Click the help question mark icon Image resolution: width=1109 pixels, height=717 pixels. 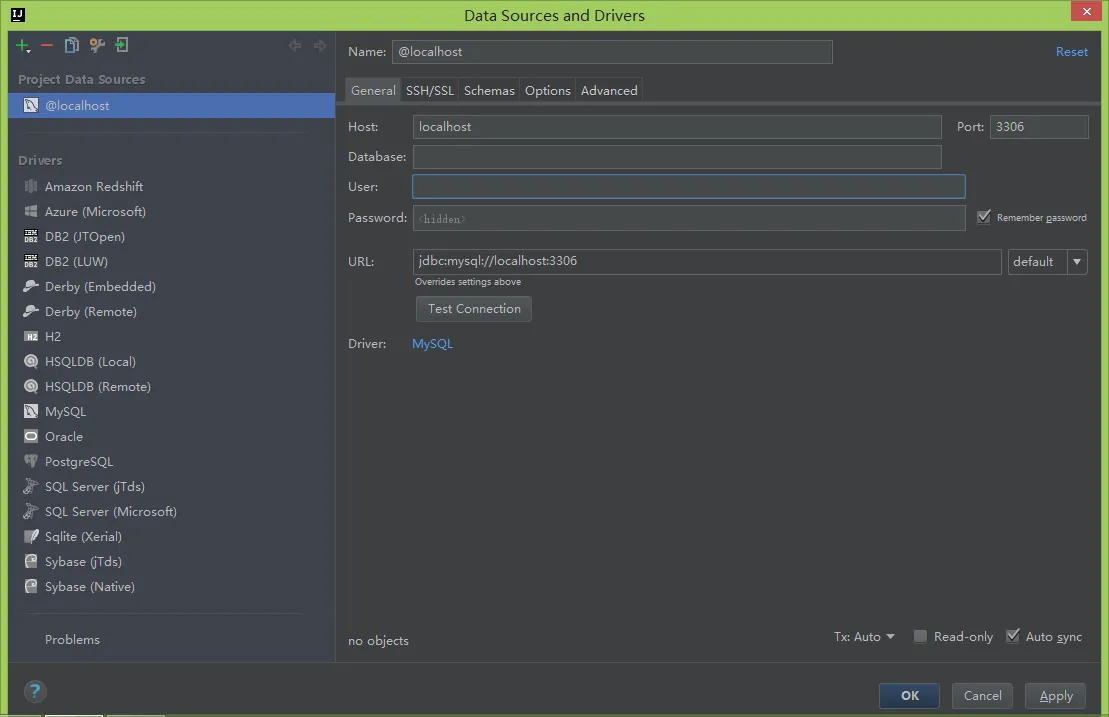click(35, 691)
